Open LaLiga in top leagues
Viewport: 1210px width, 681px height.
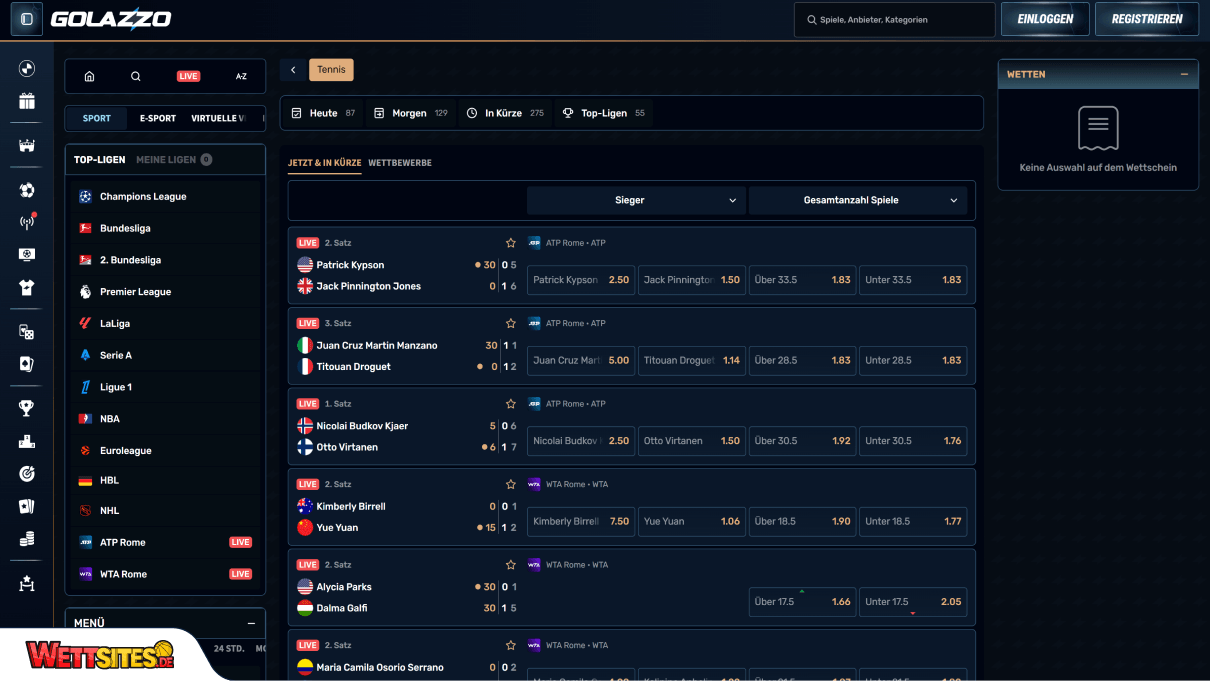coord(165,324)
